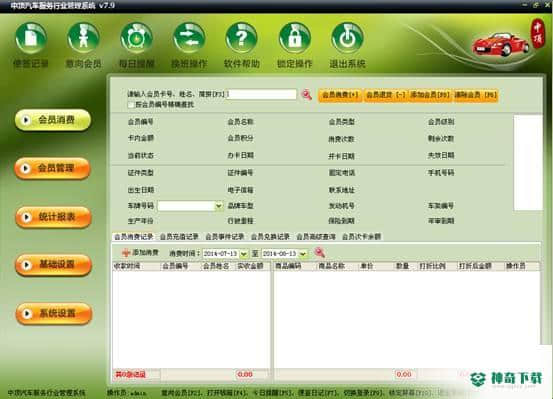Click the 数量 column header
Image resolution: width=553 pixels, height=399 pixels.
click(x=406, y=266)
